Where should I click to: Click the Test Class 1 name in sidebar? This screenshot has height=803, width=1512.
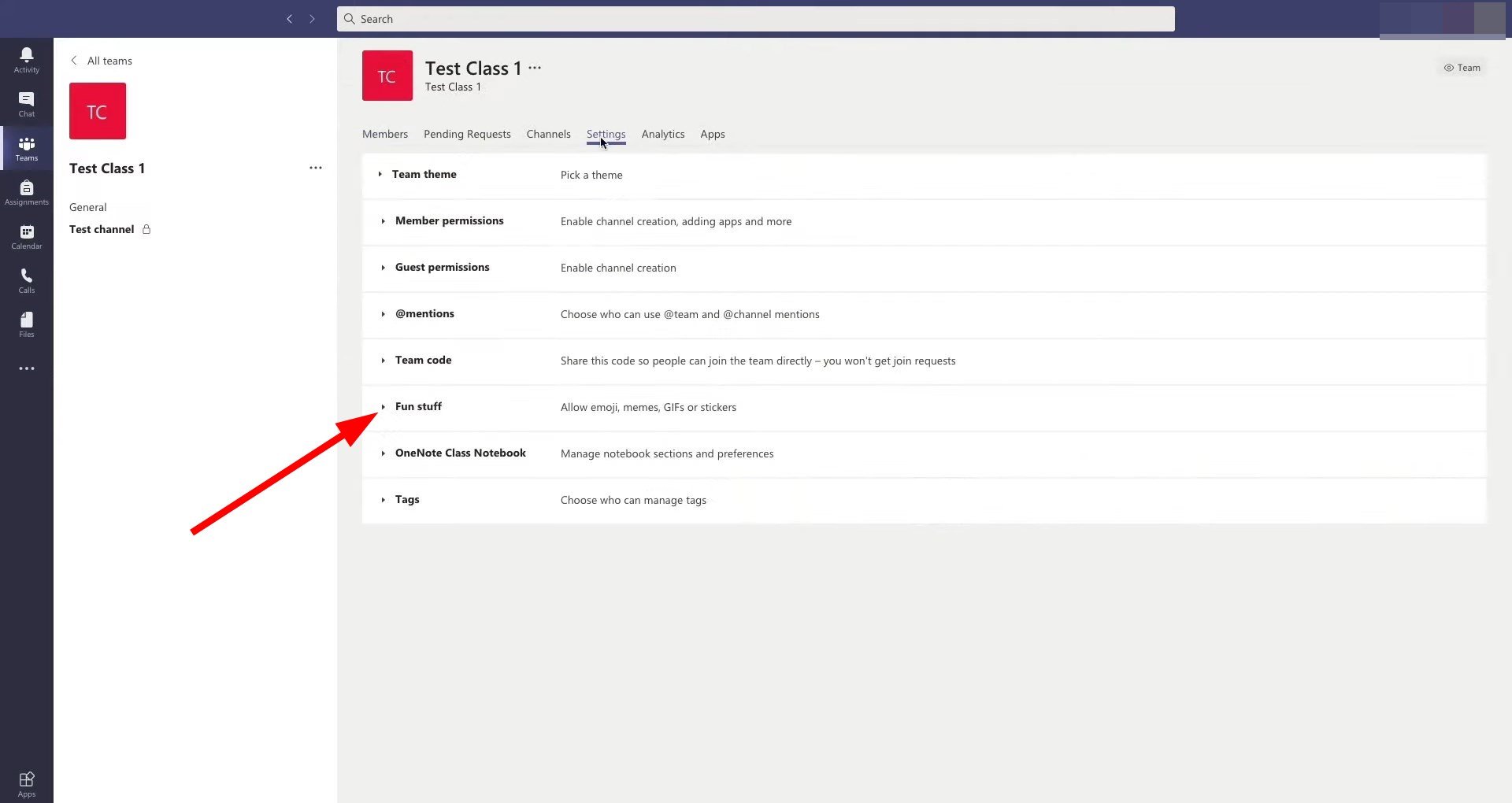(107, 168)
